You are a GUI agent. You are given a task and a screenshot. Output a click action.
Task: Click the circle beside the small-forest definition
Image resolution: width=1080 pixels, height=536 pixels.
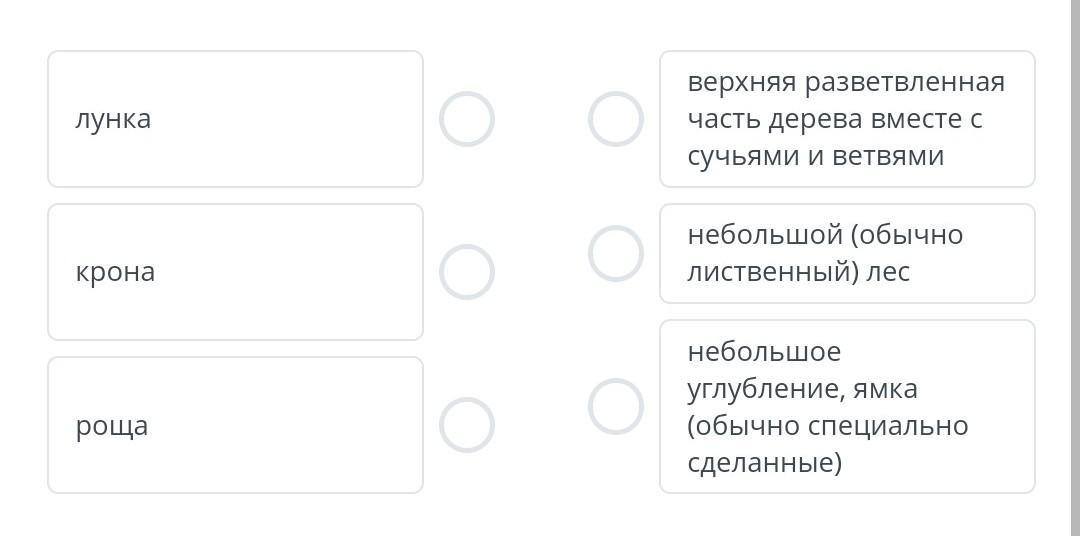[x=615, y=253]
